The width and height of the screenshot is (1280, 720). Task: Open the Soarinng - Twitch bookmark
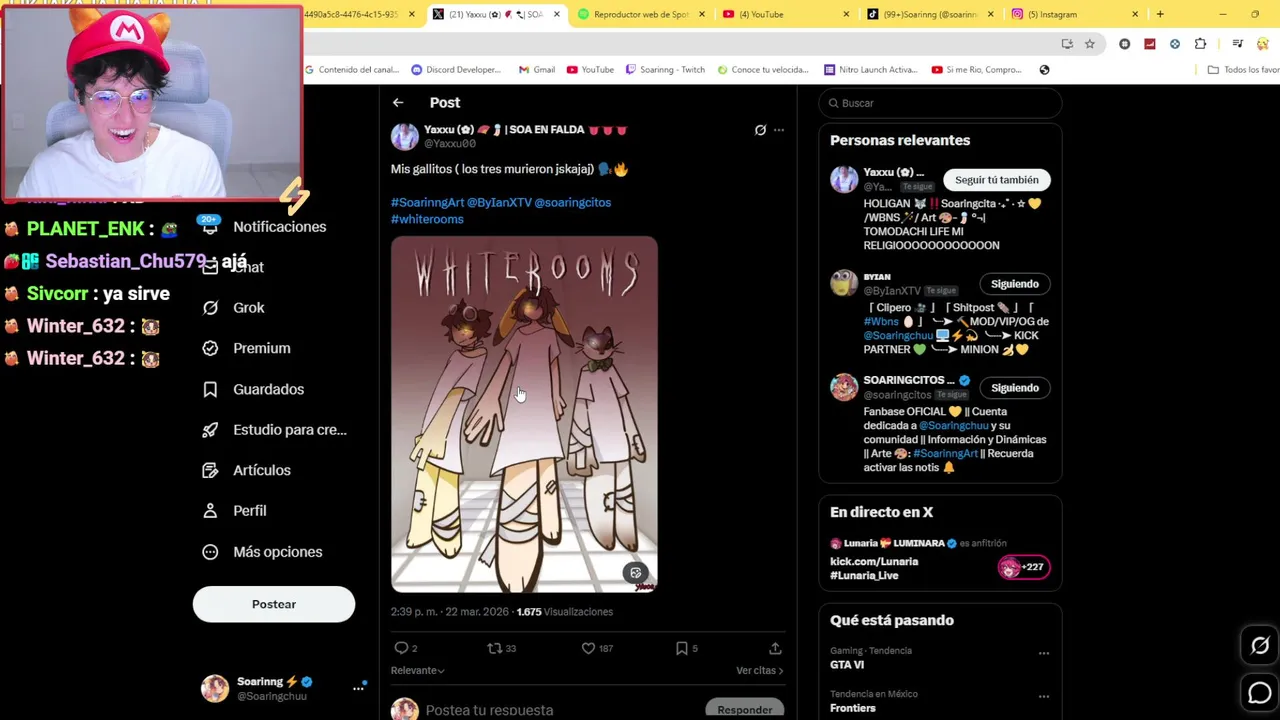coord(665,70)
